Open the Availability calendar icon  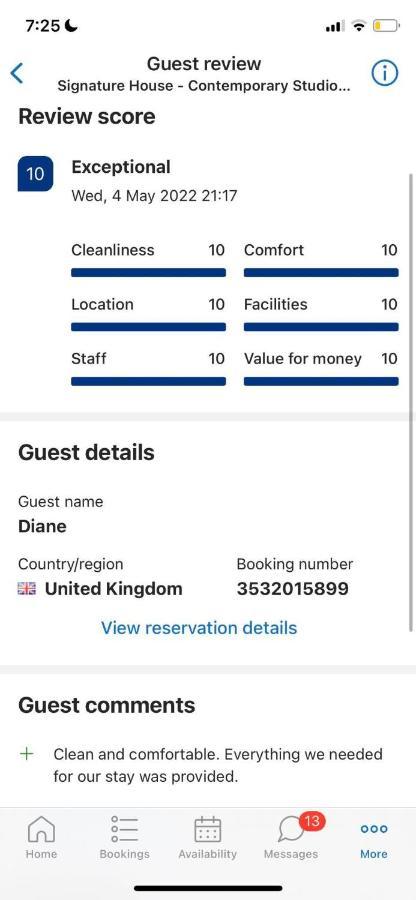208,829
